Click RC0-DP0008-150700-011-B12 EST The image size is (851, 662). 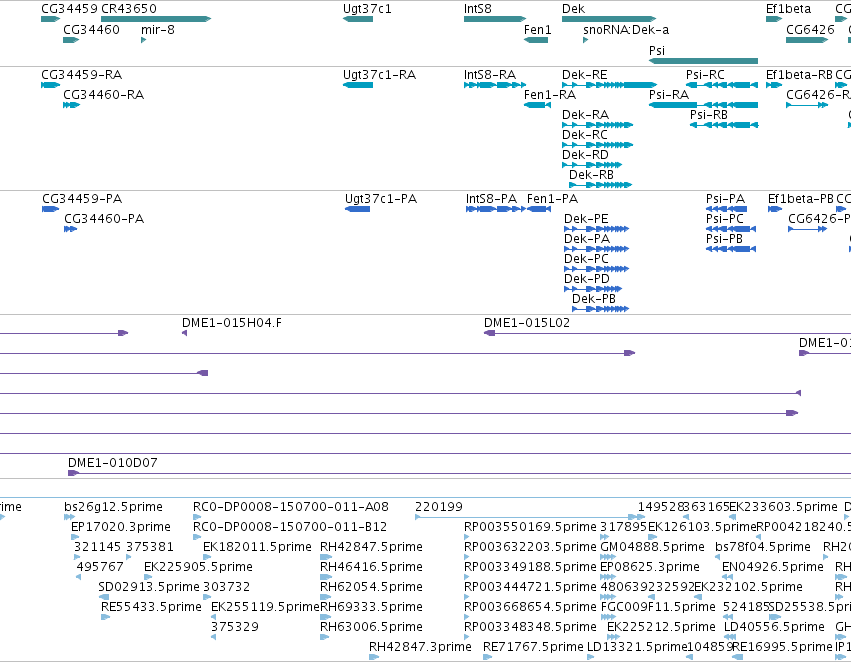tap(197, 537)
